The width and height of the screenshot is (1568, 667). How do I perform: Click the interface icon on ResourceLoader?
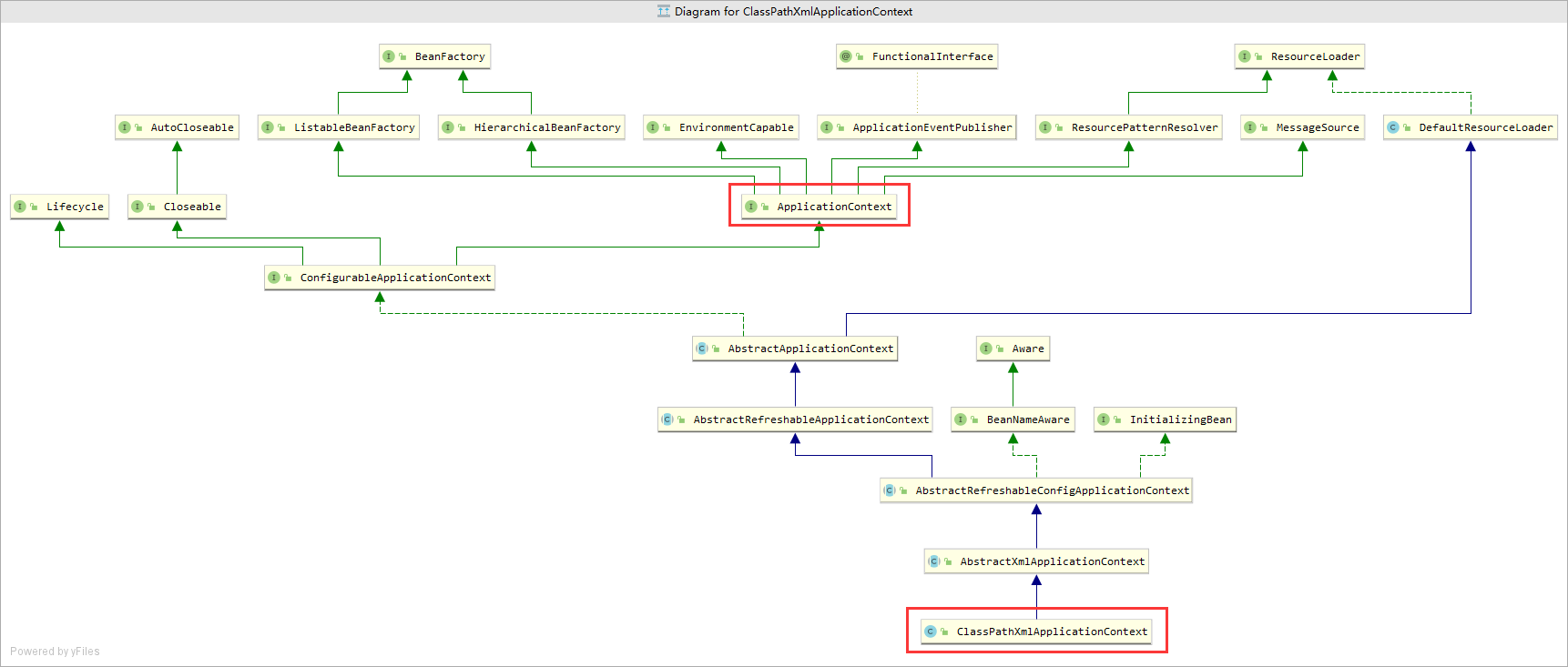[x=1245, y=56]
